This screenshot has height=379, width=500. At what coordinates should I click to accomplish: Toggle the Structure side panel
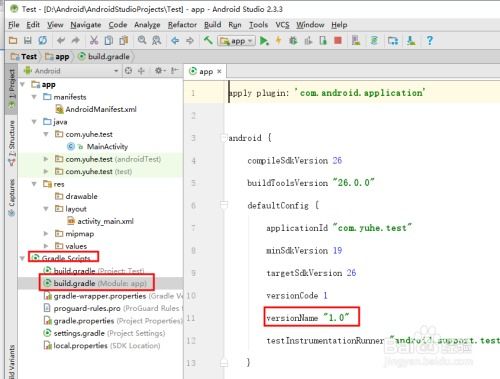(x=12, y=142)
